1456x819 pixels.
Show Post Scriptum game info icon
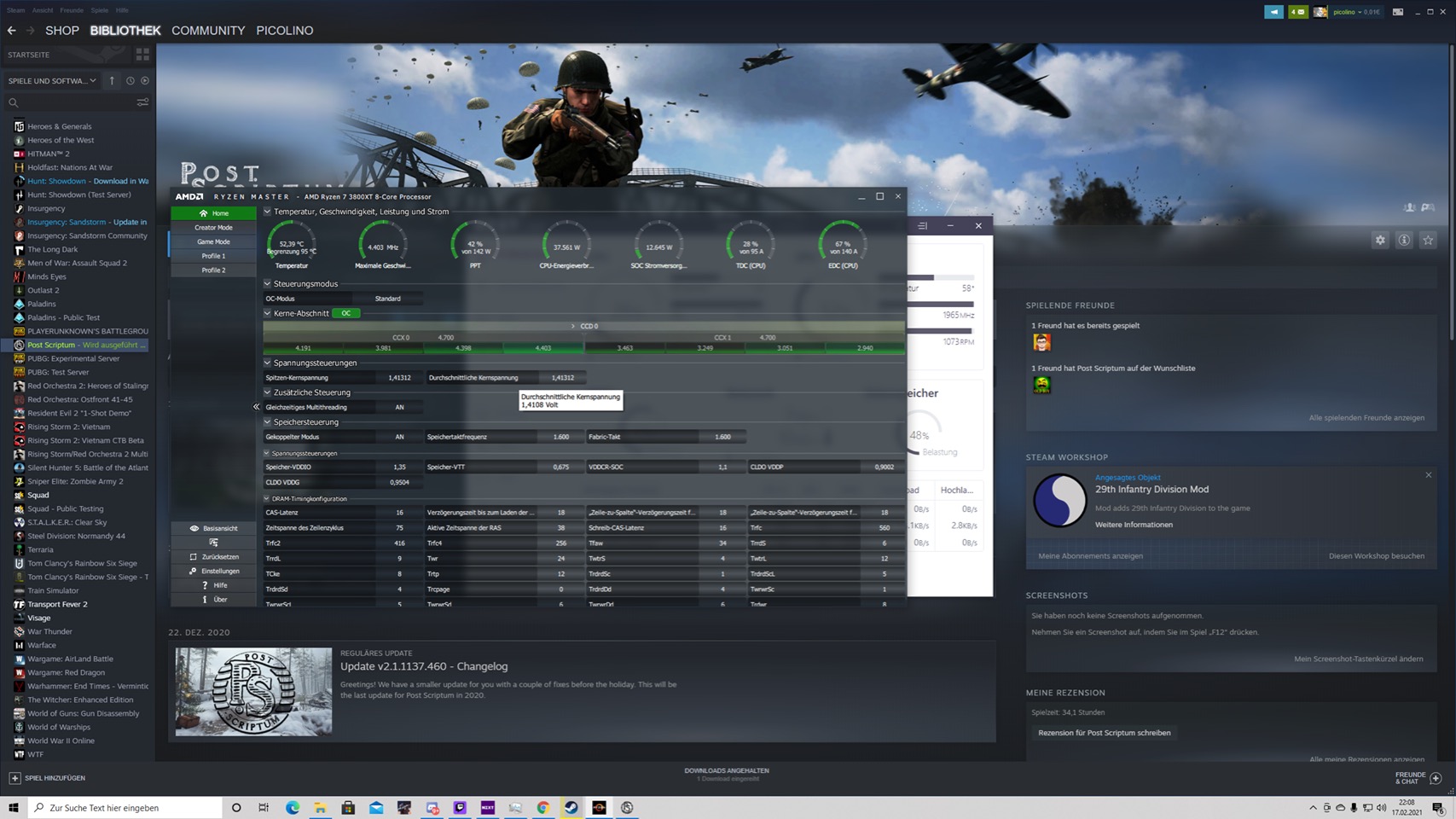tap(1404, 241)
